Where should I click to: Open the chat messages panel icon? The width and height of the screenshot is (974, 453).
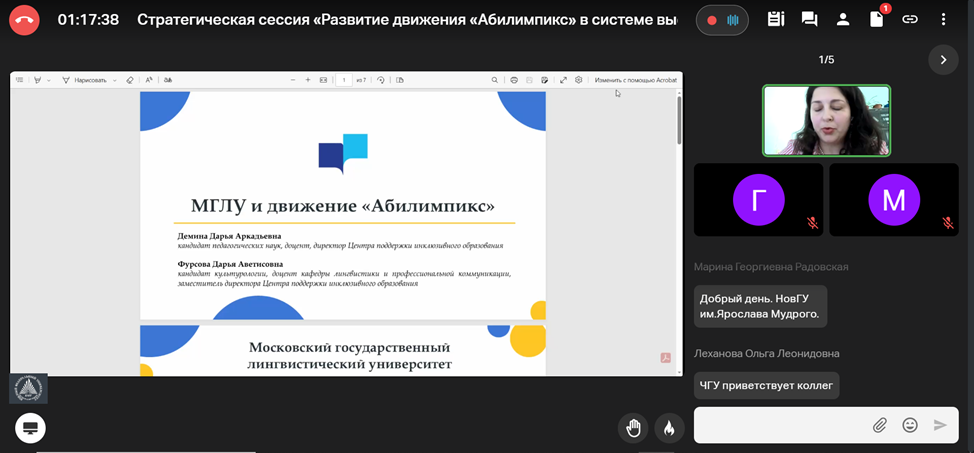tap(809, 19)
